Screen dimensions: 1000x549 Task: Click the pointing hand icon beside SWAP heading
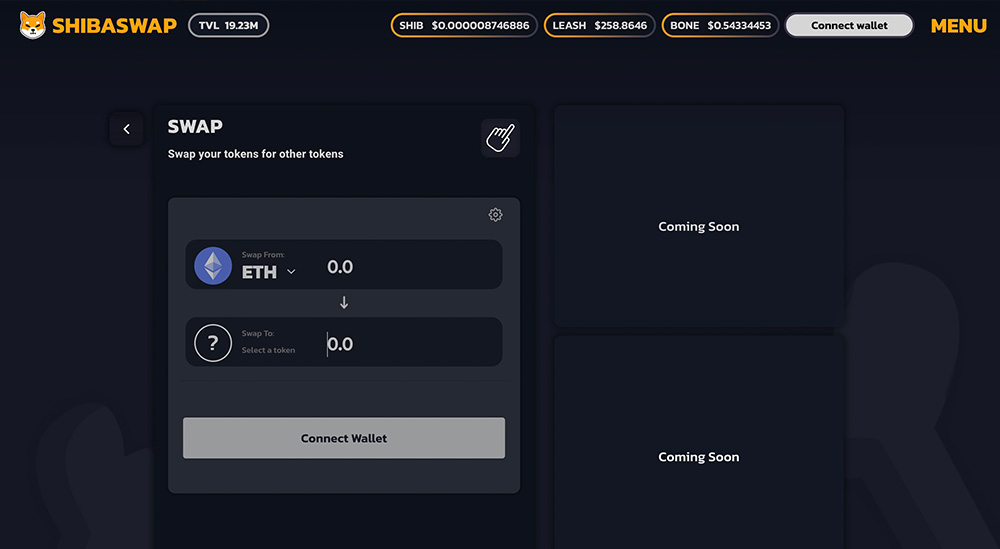[500, 138]
